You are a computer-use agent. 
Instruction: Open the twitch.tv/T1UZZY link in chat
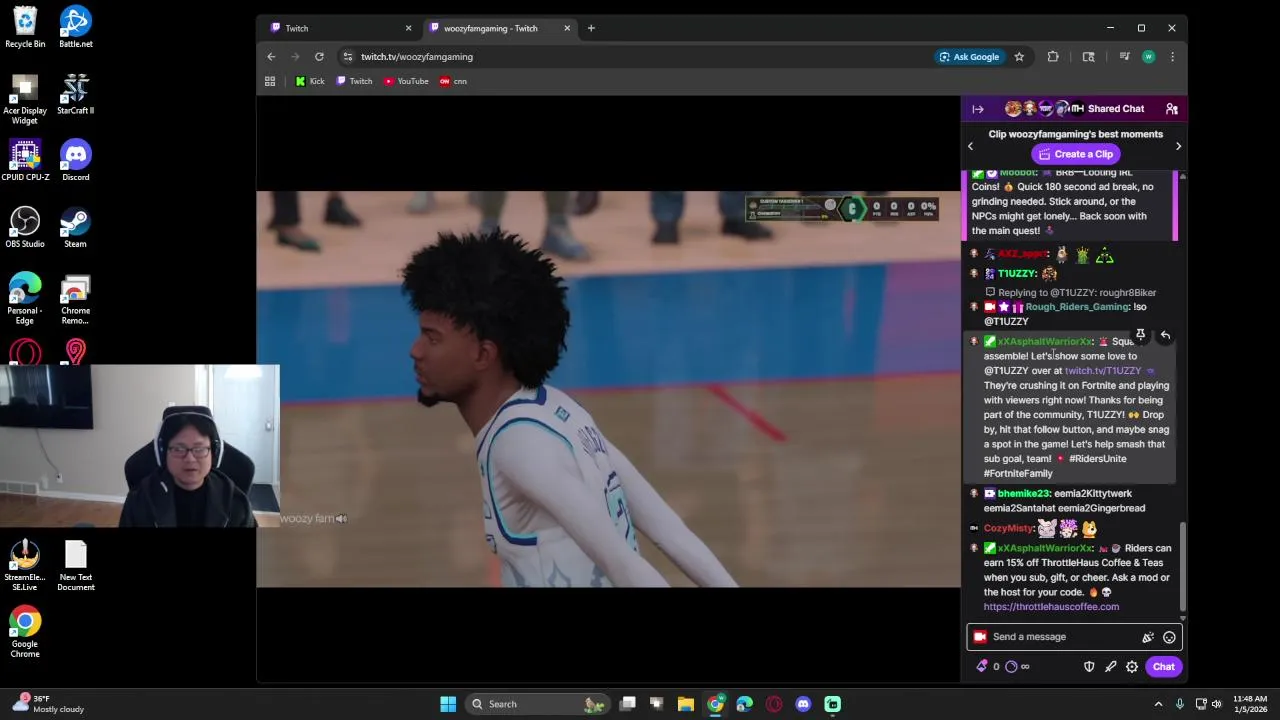click(x=1102, y=371)
